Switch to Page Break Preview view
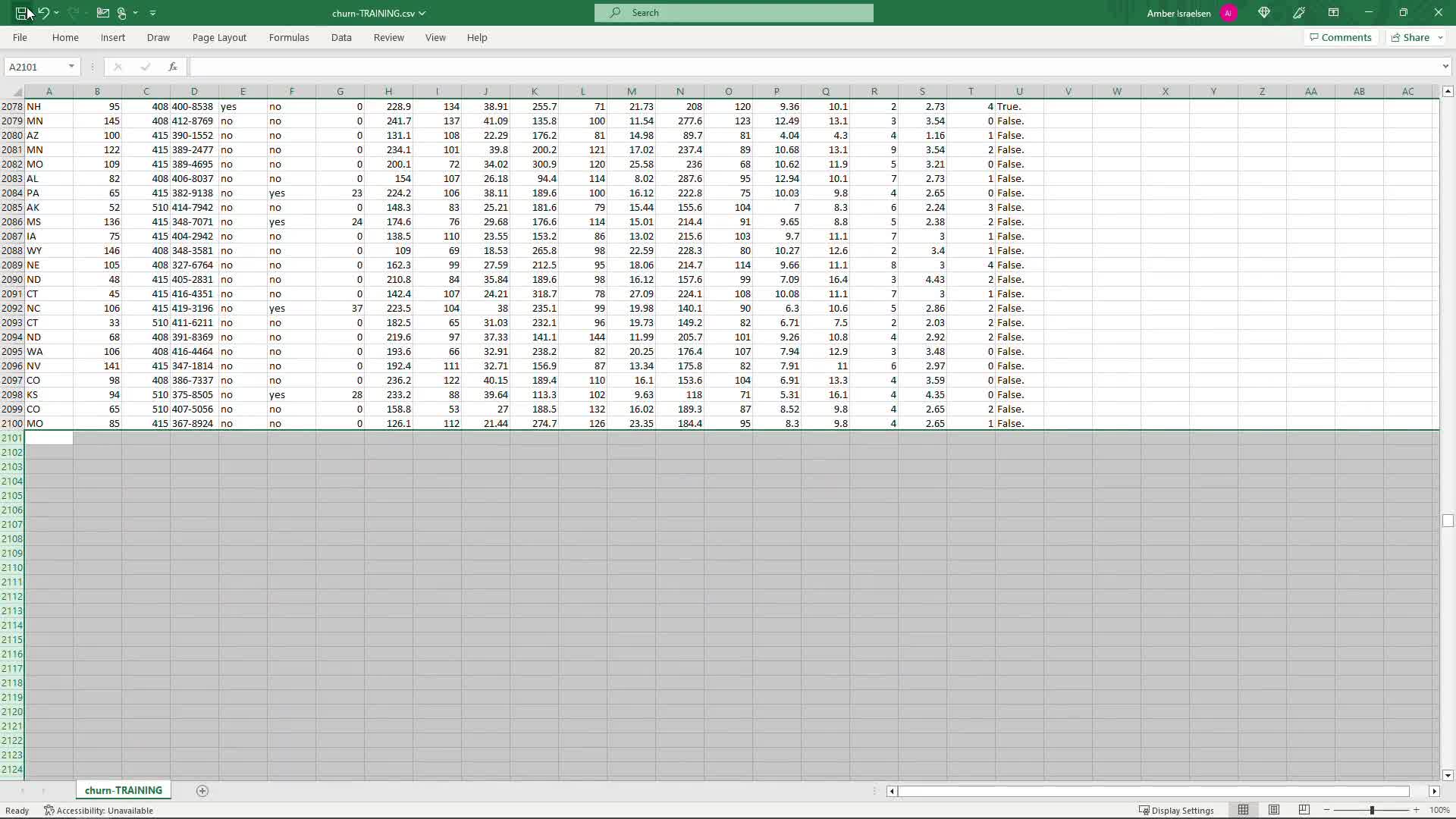Screen dimensions: 1456x819 pos(1304,810)
